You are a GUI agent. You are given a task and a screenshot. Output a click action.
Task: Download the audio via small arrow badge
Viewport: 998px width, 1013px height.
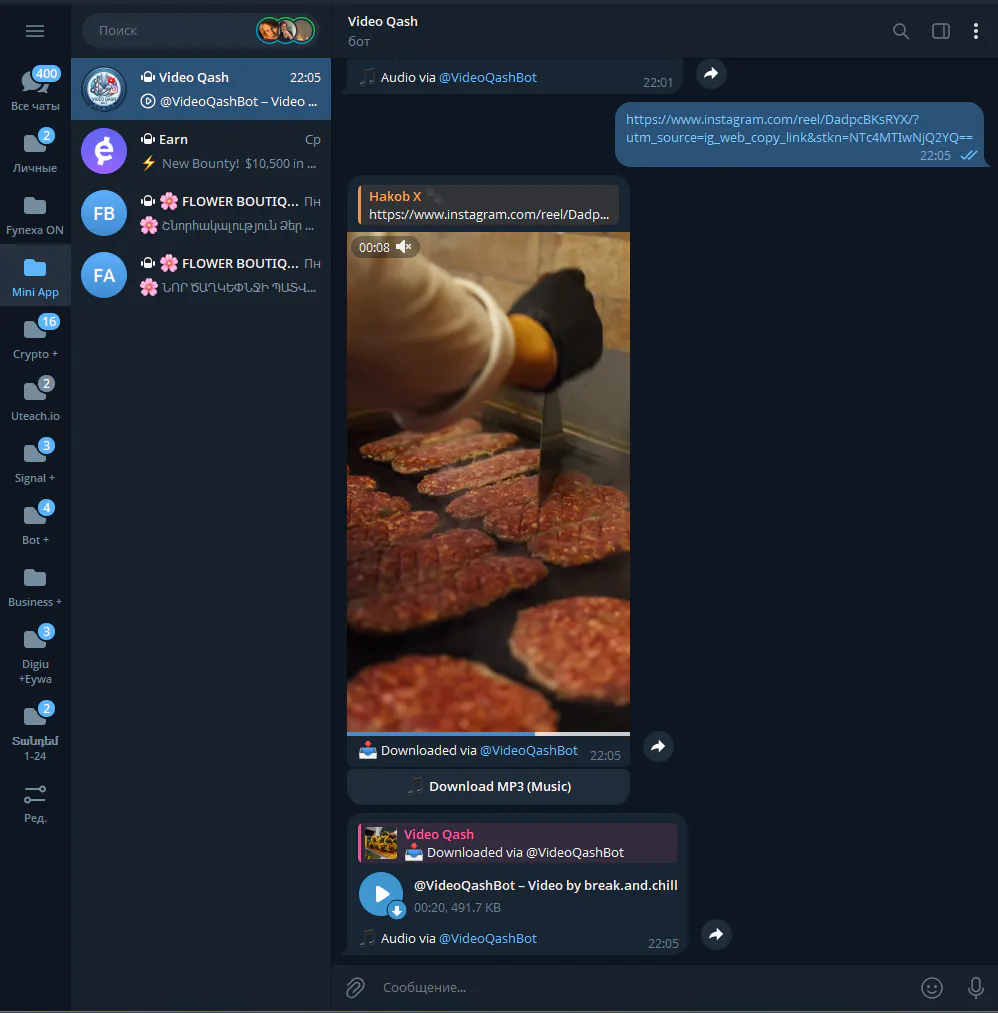(397, 910)
